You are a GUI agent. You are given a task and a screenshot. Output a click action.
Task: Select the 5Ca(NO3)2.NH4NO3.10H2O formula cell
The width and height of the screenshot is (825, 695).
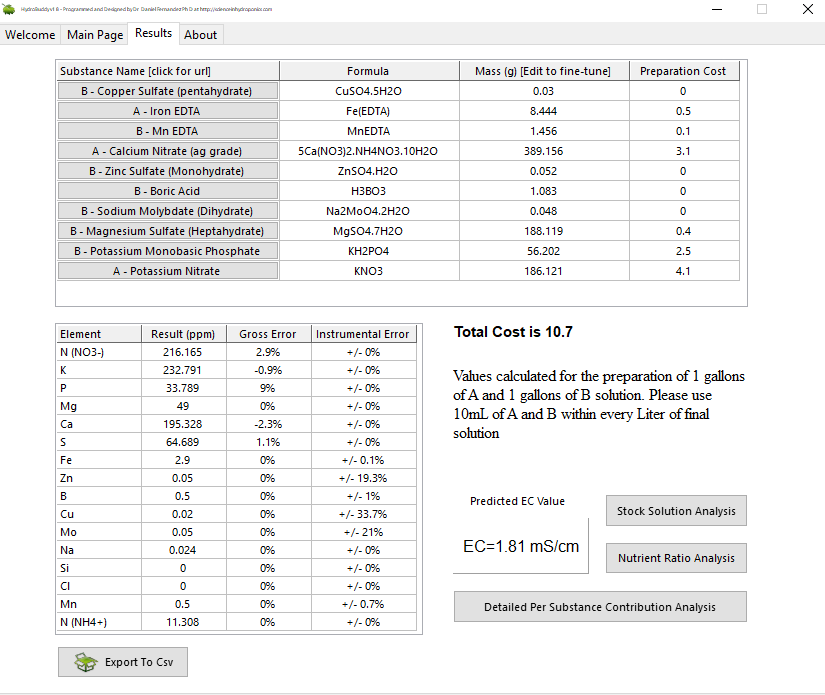tap(369, 151)
